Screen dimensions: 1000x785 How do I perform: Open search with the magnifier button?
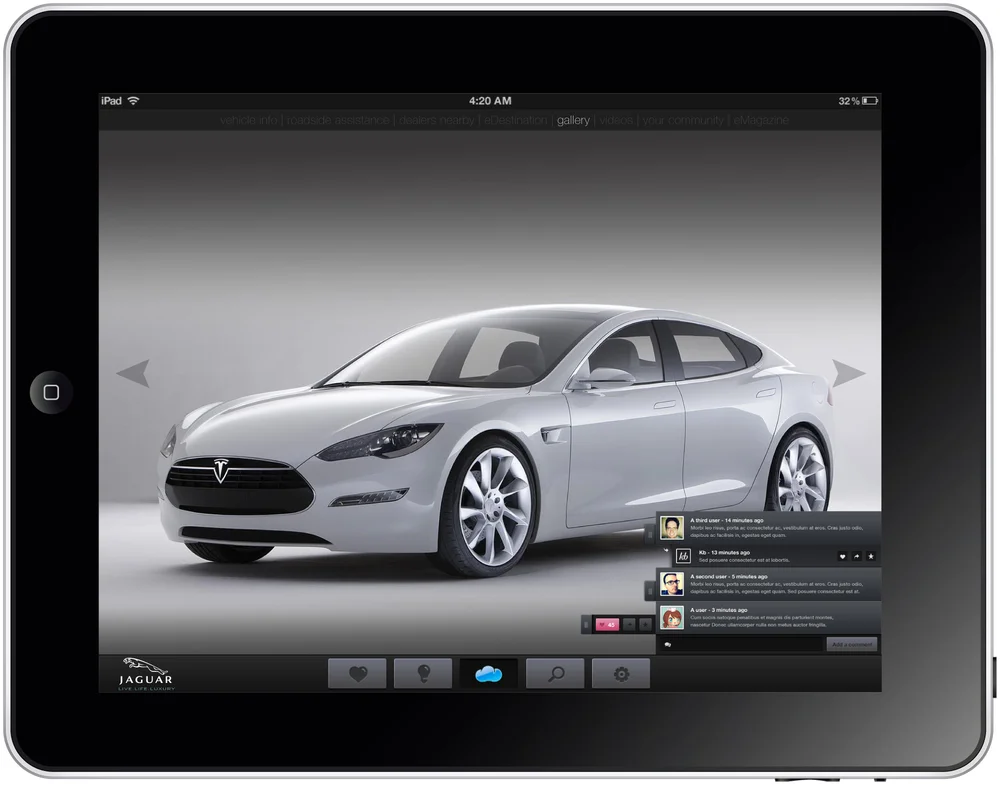pyautogui.click(x=555, y=673)
